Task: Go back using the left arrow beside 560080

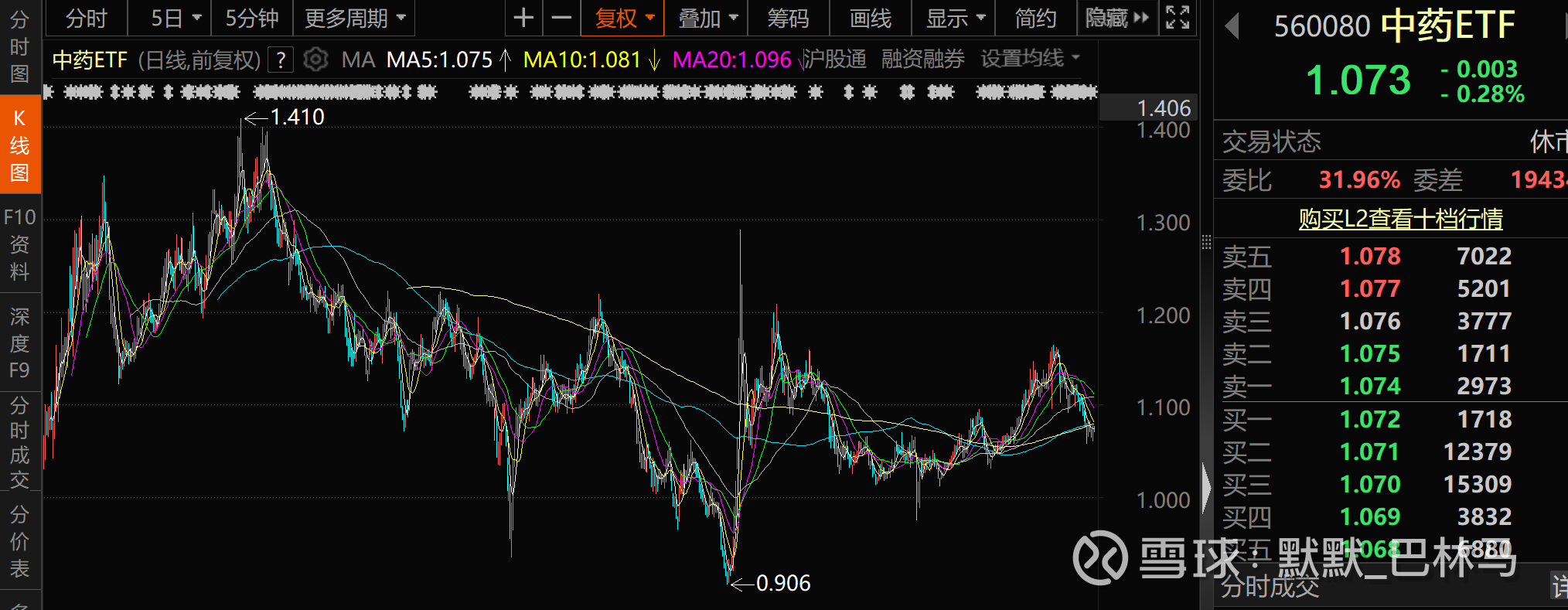Action: coord(1232,26)
